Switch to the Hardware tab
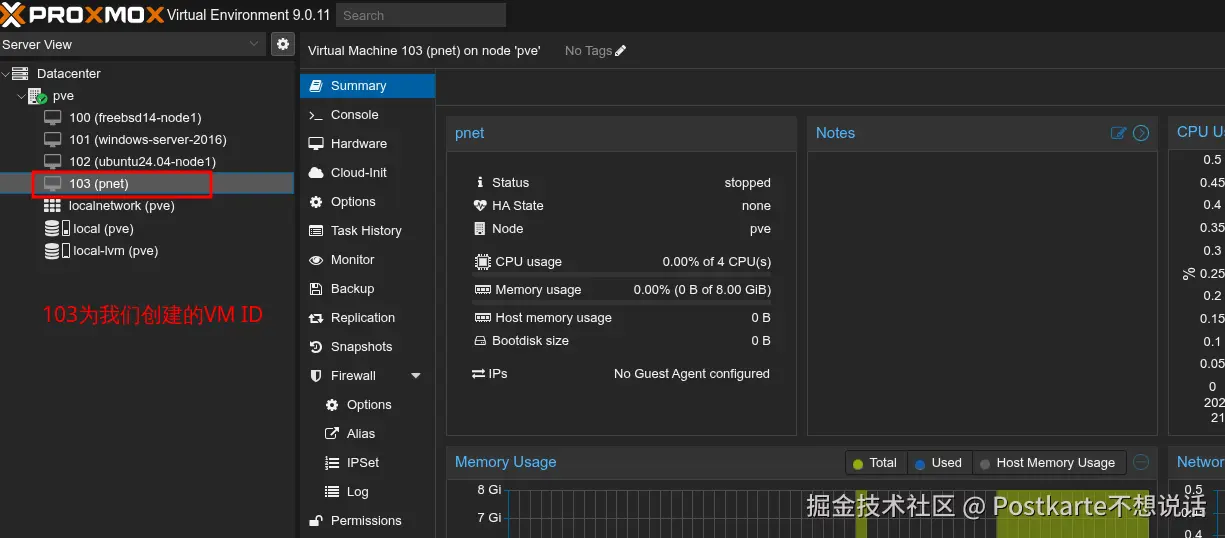Viewport: 1225px width, 538px height. [358, 144]
